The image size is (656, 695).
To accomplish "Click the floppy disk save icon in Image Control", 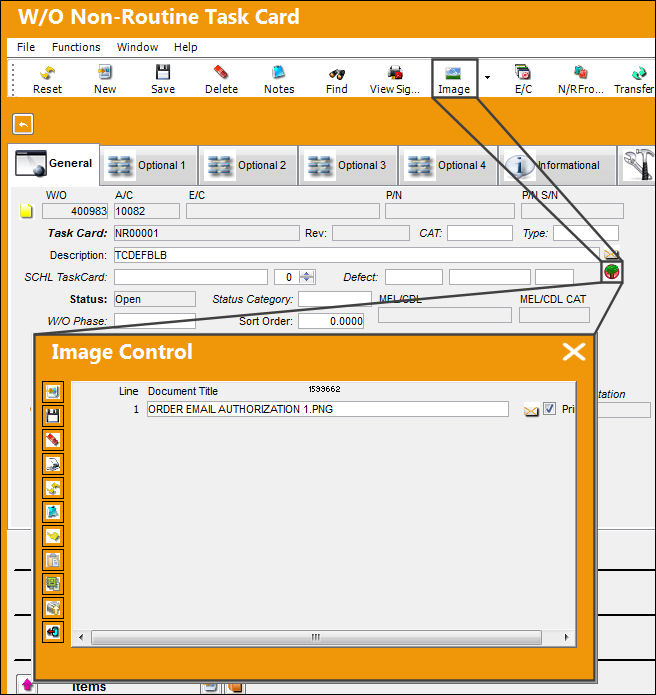I will coord(53,416).
